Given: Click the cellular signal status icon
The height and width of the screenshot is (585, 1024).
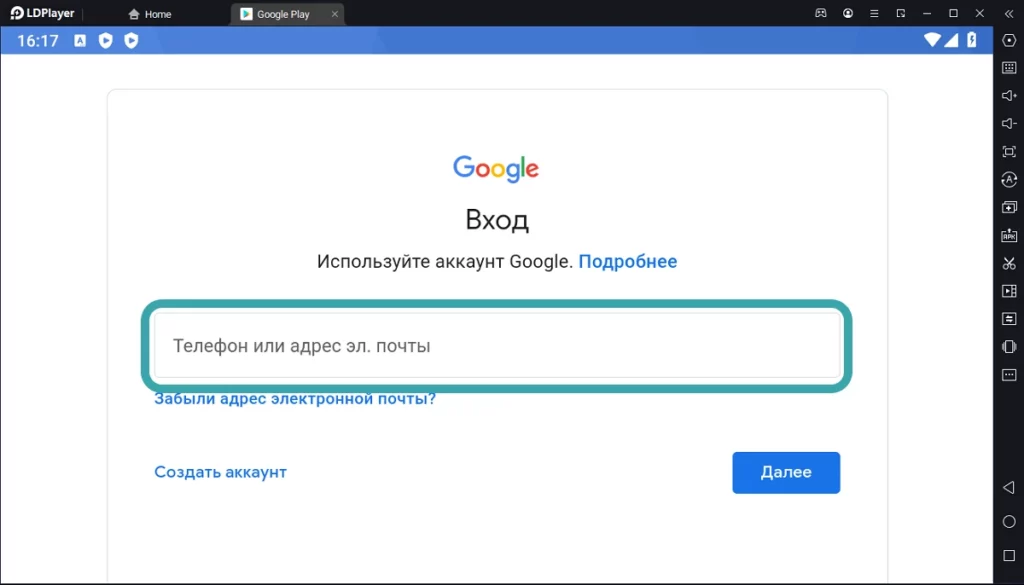Looking at the screenshot, I should 952,40.
